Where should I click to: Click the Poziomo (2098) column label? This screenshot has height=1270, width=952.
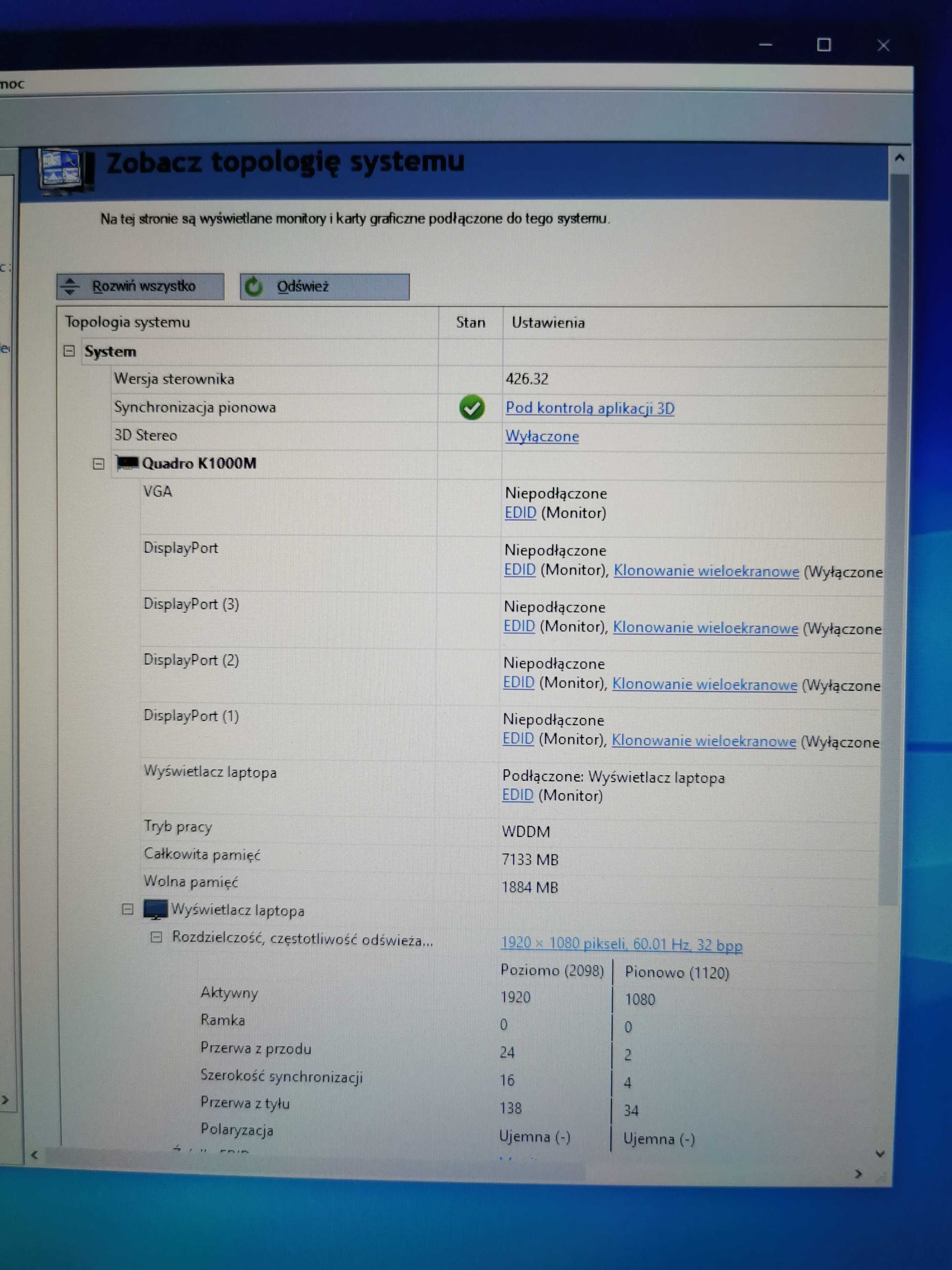tap(552, 970)
